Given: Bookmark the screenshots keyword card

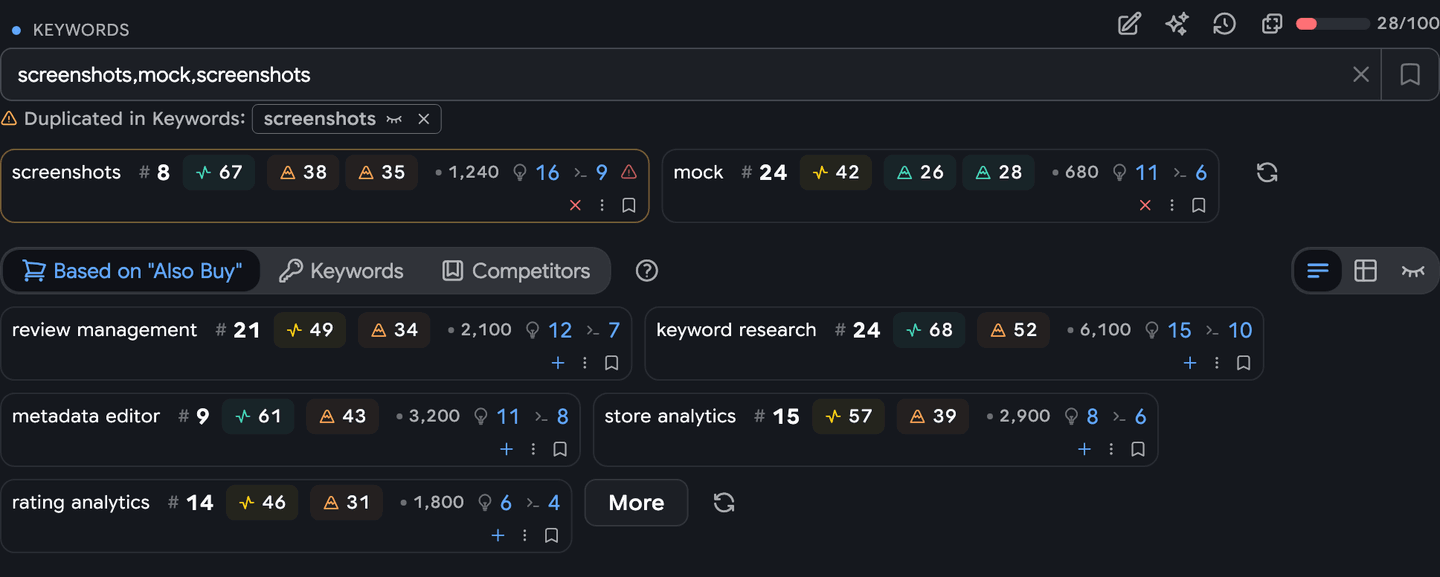Looking at the screenshot, I should pyautogui.click(x=629, y=205).
